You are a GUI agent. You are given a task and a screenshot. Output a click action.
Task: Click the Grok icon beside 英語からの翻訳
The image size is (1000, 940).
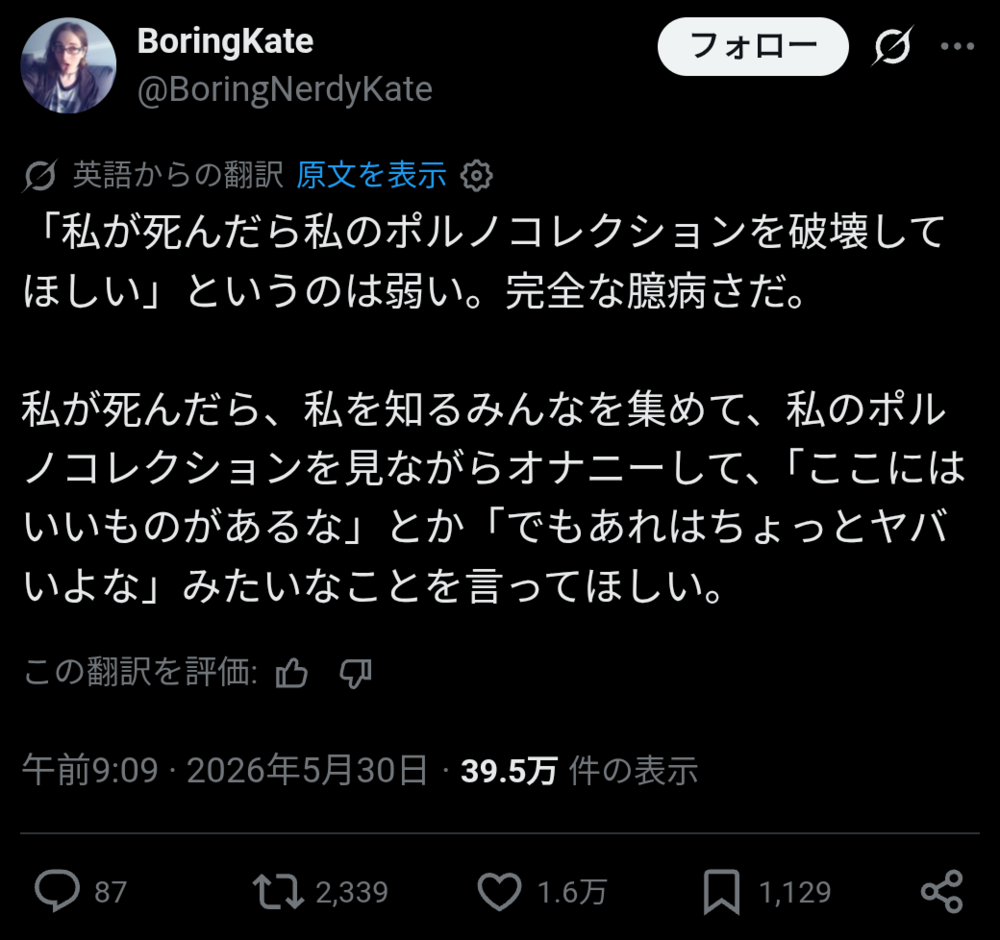click(40, 175)
